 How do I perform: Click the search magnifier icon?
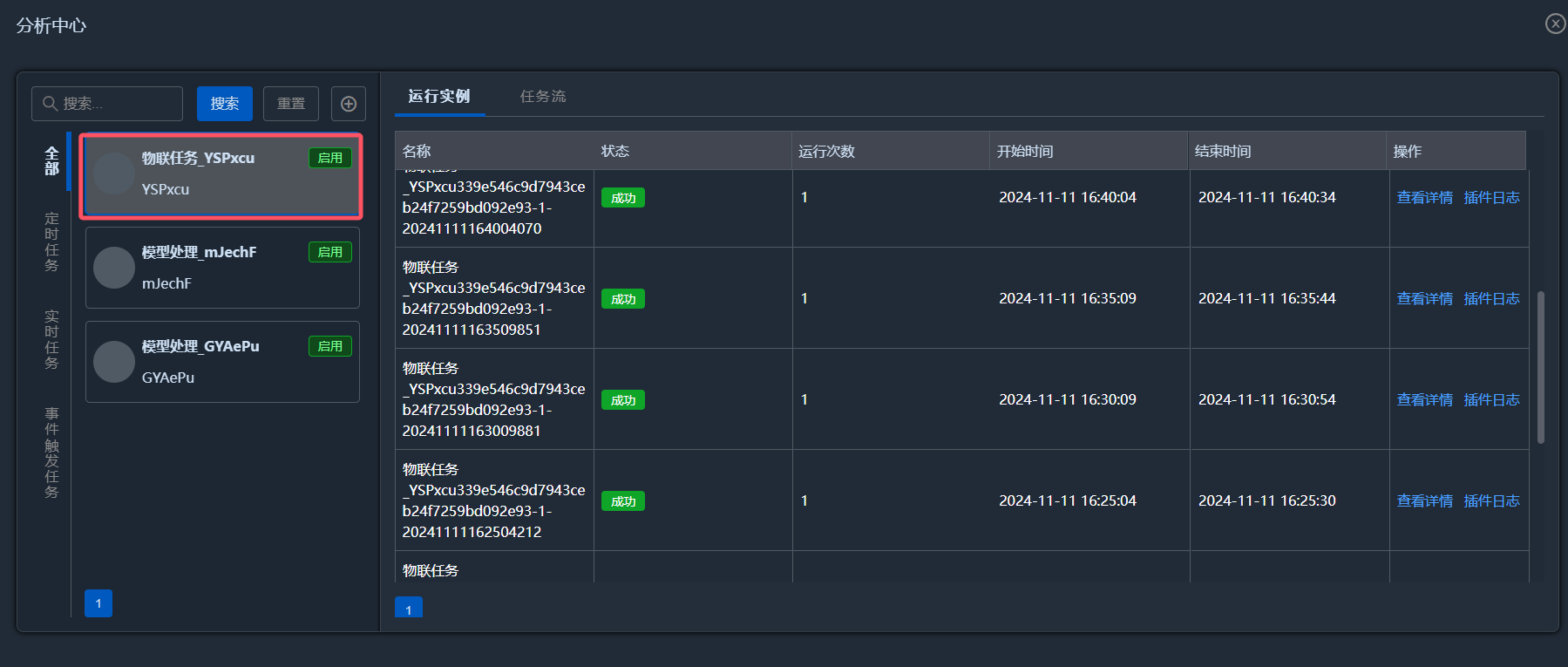pyautogui.click(x=50, y=104)
